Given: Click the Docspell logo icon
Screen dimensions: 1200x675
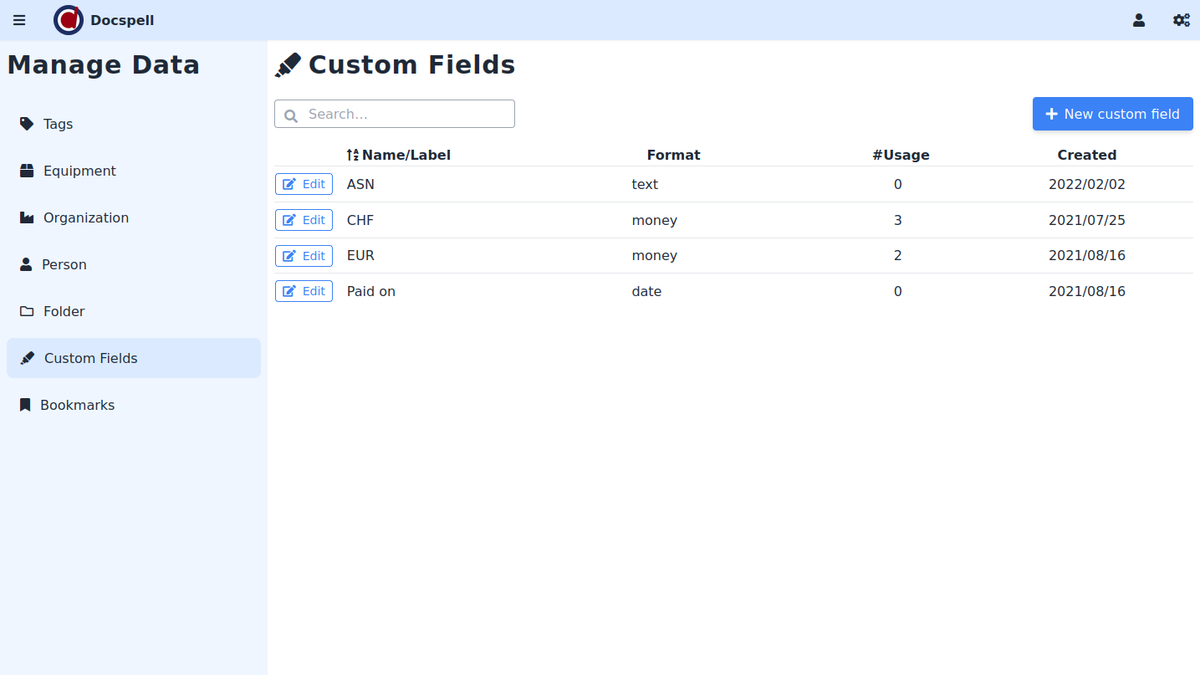Looking at the screenshot, I should click(x=68, y=20).
